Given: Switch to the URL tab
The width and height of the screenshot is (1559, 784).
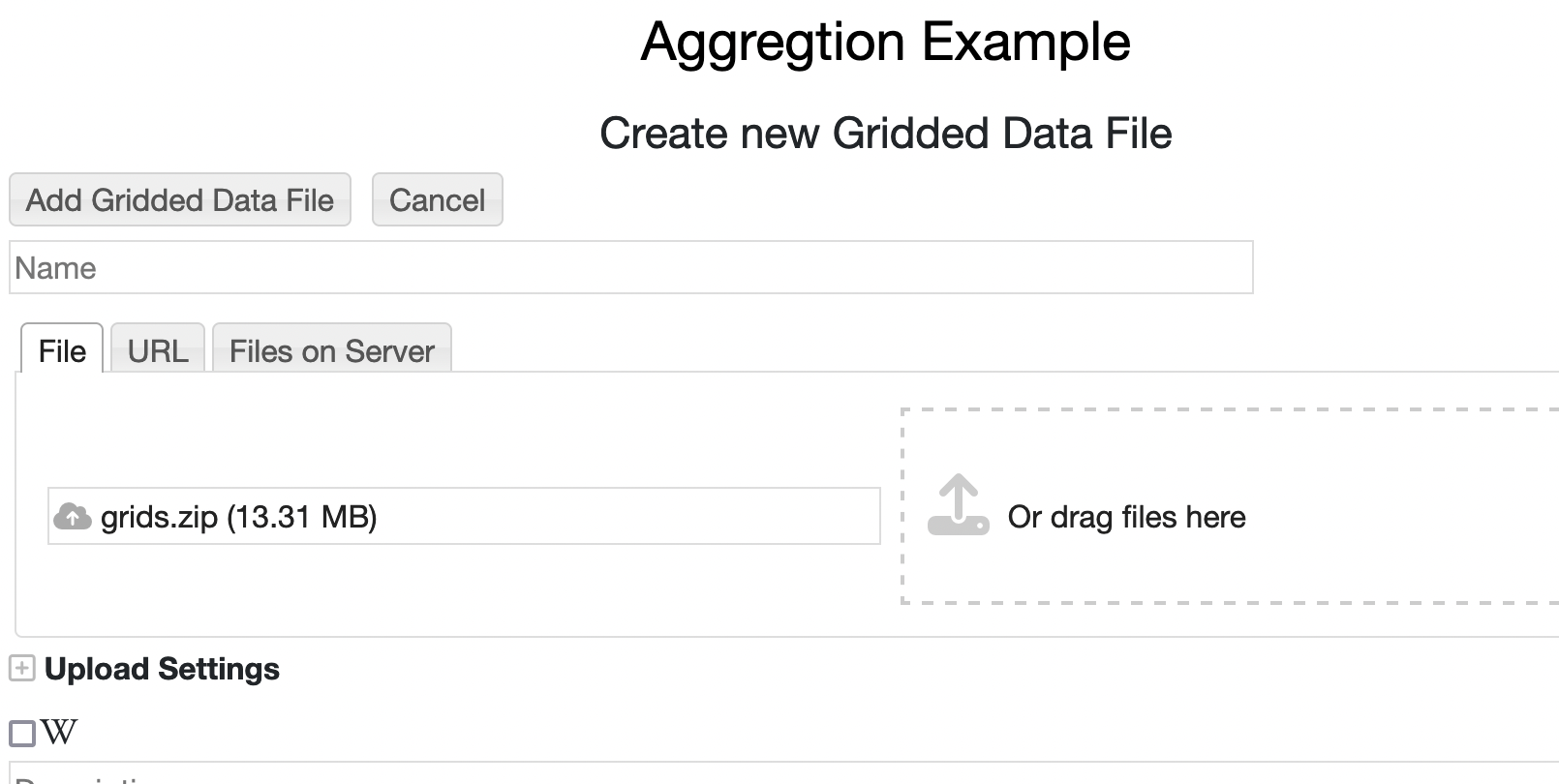Looking at the screenshot, I should pyautogui.click(x=158, y=349).
